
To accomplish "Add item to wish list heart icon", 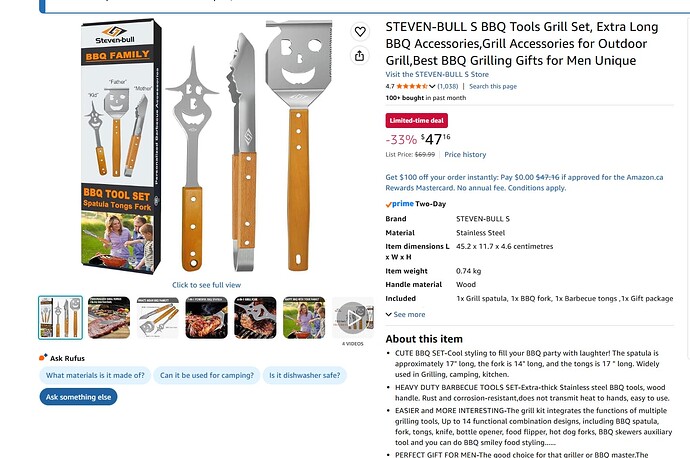I will pos(360,32).
